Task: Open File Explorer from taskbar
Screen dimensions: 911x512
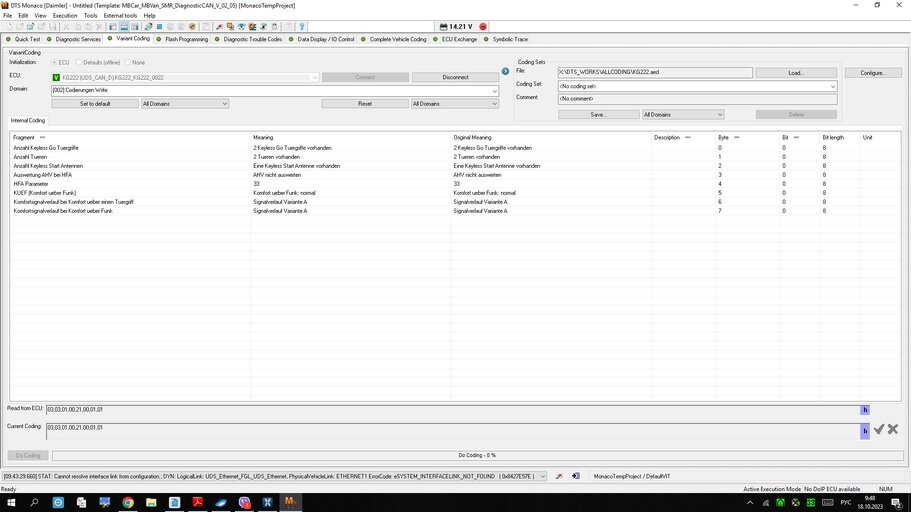Action: click(151, 502)
